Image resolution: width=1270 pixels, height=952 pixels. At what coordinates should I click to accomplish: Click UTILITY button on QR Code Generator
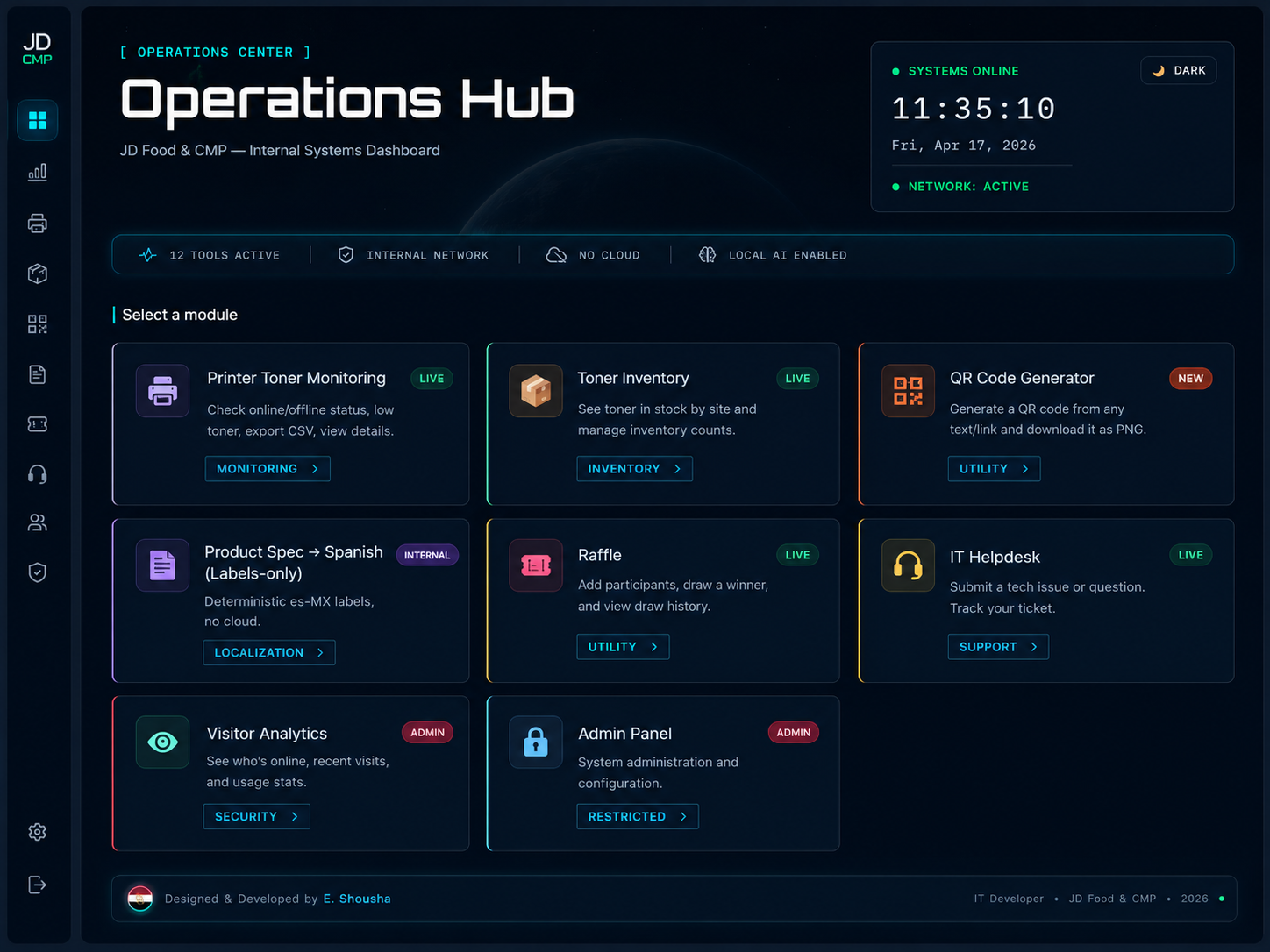click(x=994, y=469)
